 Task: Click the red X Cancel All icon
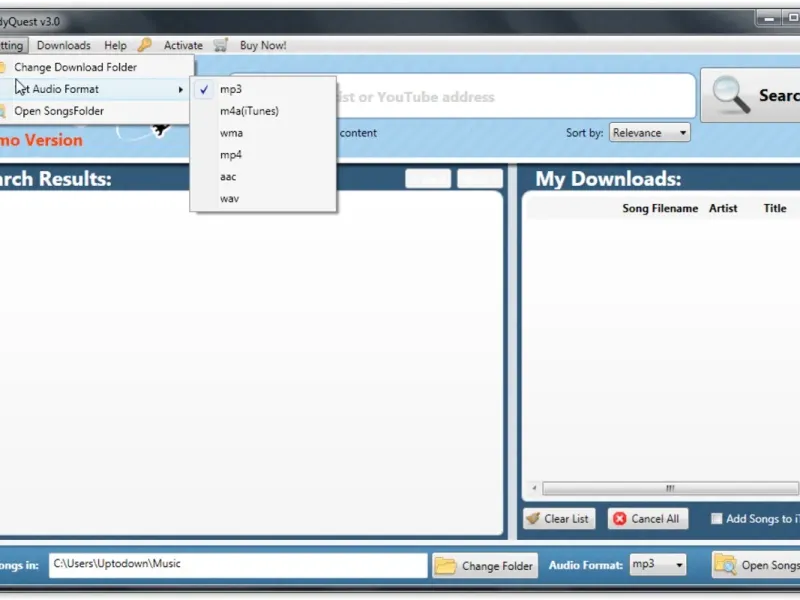pyautogui.click(x=619, y=518)
